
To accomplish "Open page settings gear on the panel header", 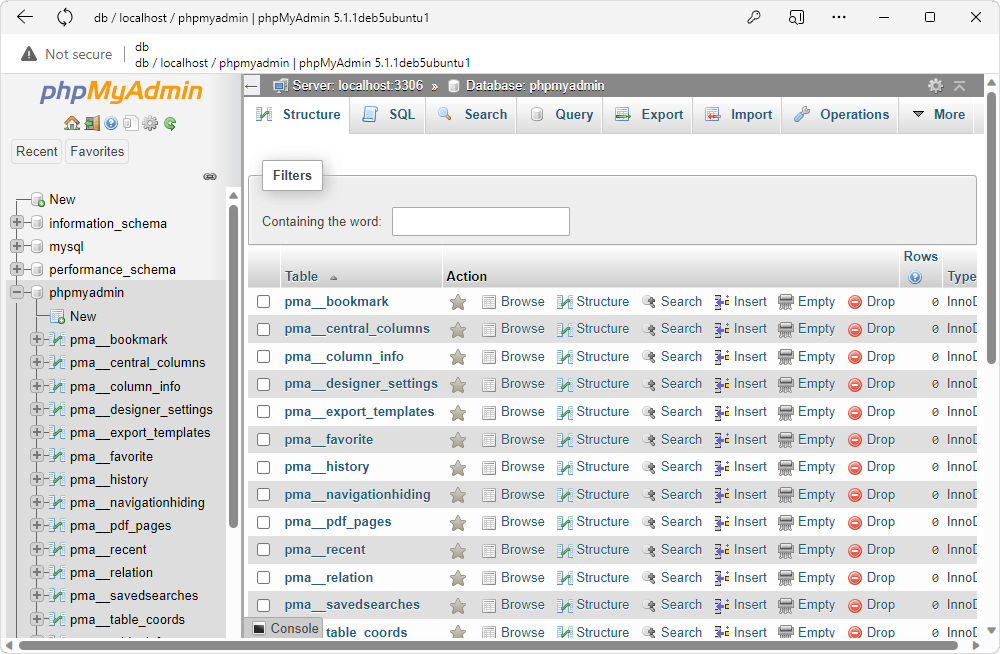I will [935, 87].
